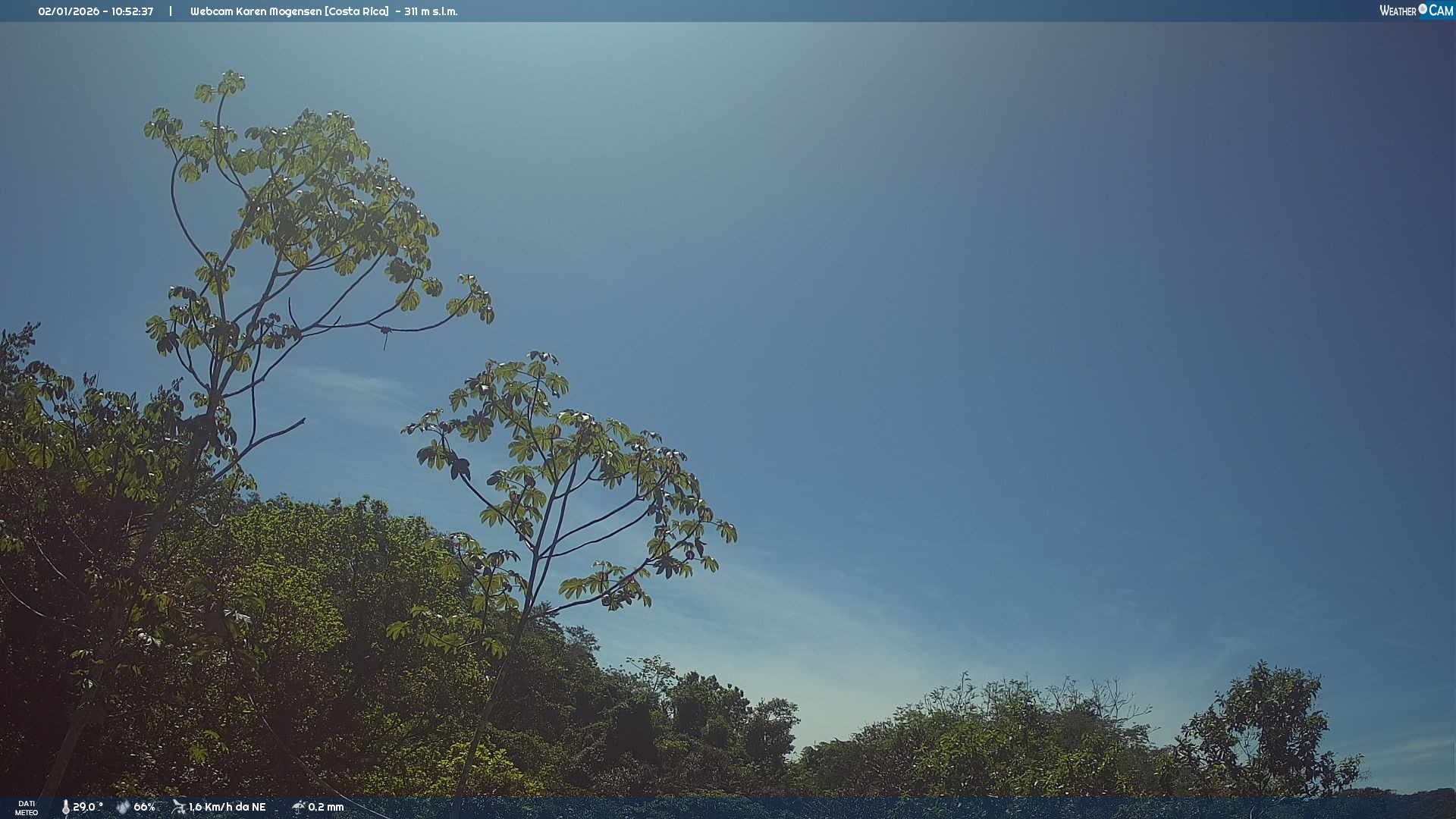Click the wind anemometer icon
The height and width of the screenshot is (819, 1456).
[x=178, y=807]
